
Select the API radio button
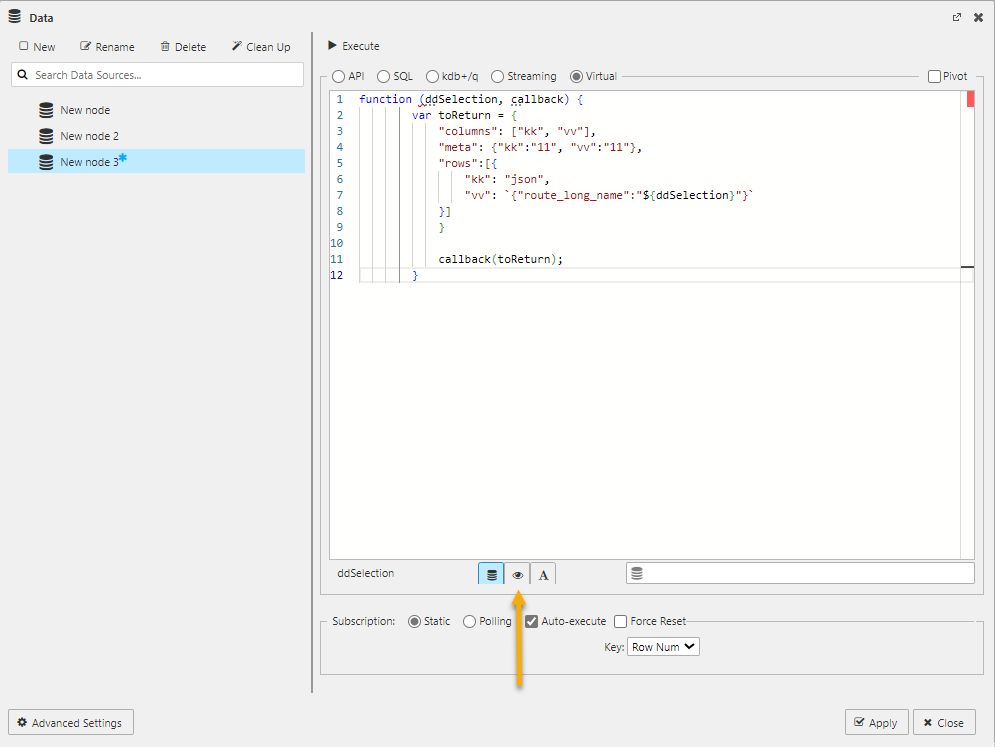[338, 76]
